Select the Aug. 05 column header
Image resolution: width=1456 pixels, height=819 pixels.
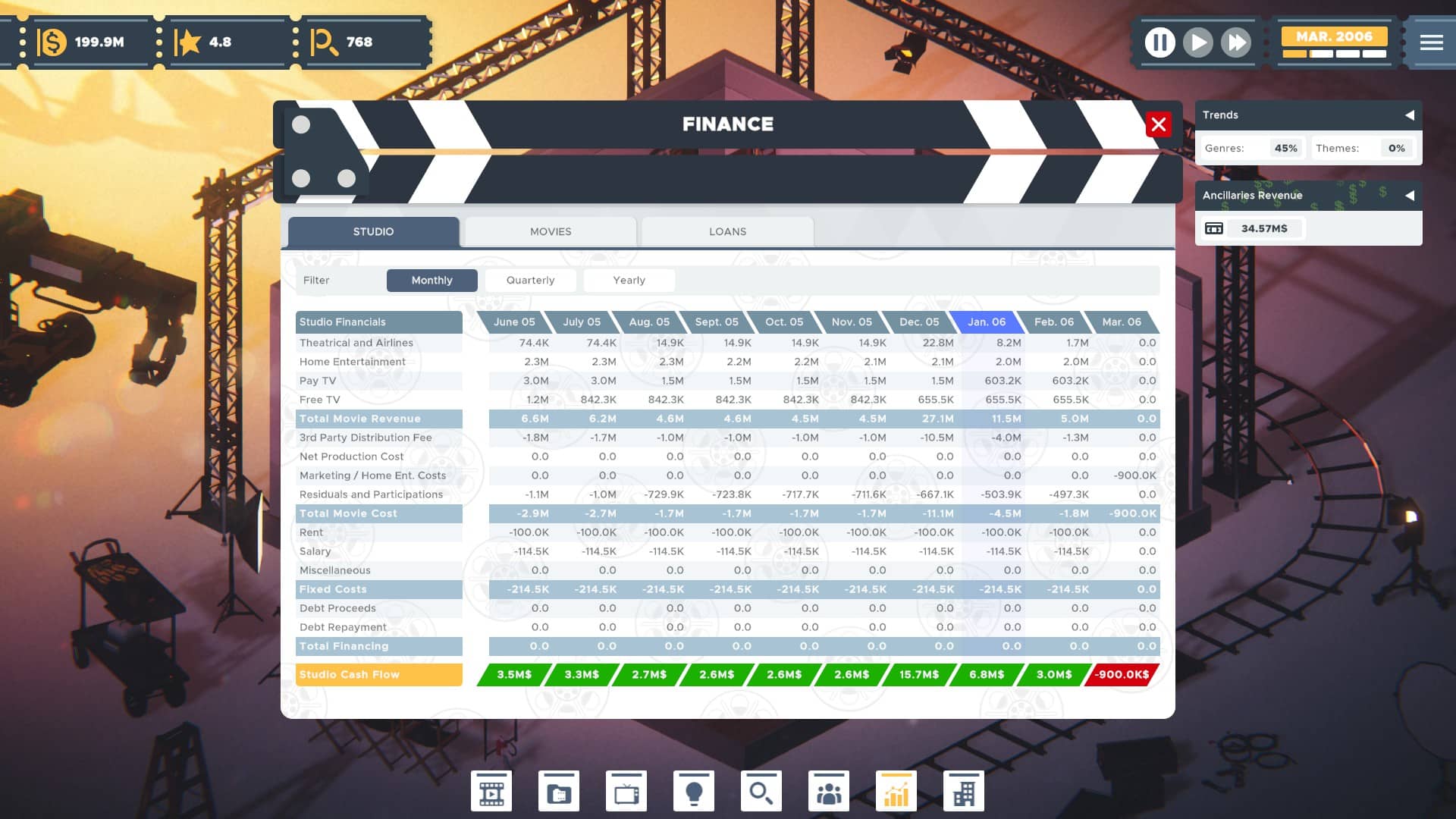(649, 322)
